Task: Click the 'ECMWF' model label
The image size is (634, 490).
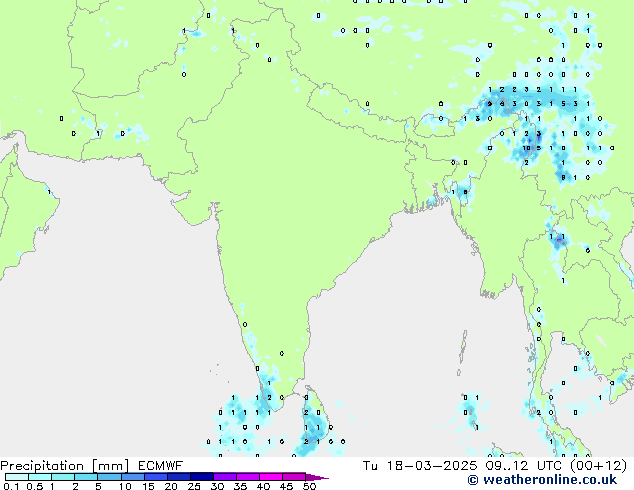Action: [161, 466]
